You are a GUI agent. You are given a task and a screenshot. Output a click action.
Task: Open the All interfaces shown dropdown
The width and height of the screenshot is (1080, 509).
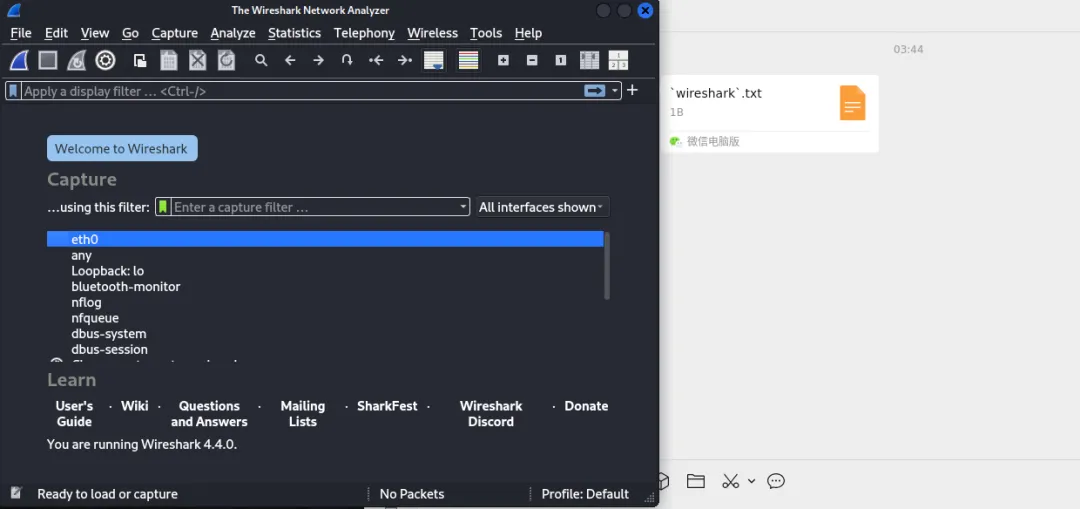click(x=543, y=207)
